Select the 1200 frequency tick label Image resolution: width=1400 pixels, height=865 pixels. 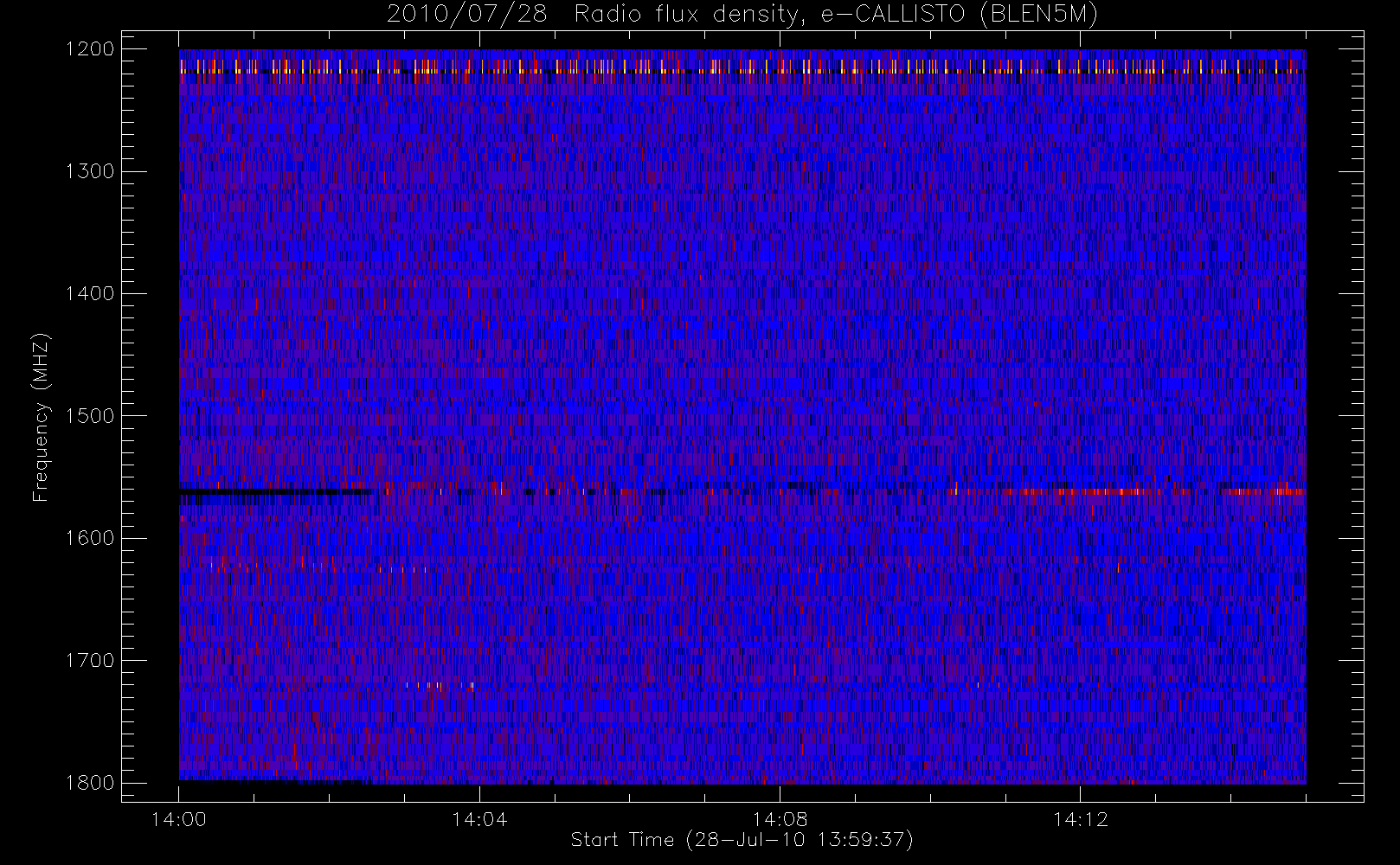click(x=90, y=49)
